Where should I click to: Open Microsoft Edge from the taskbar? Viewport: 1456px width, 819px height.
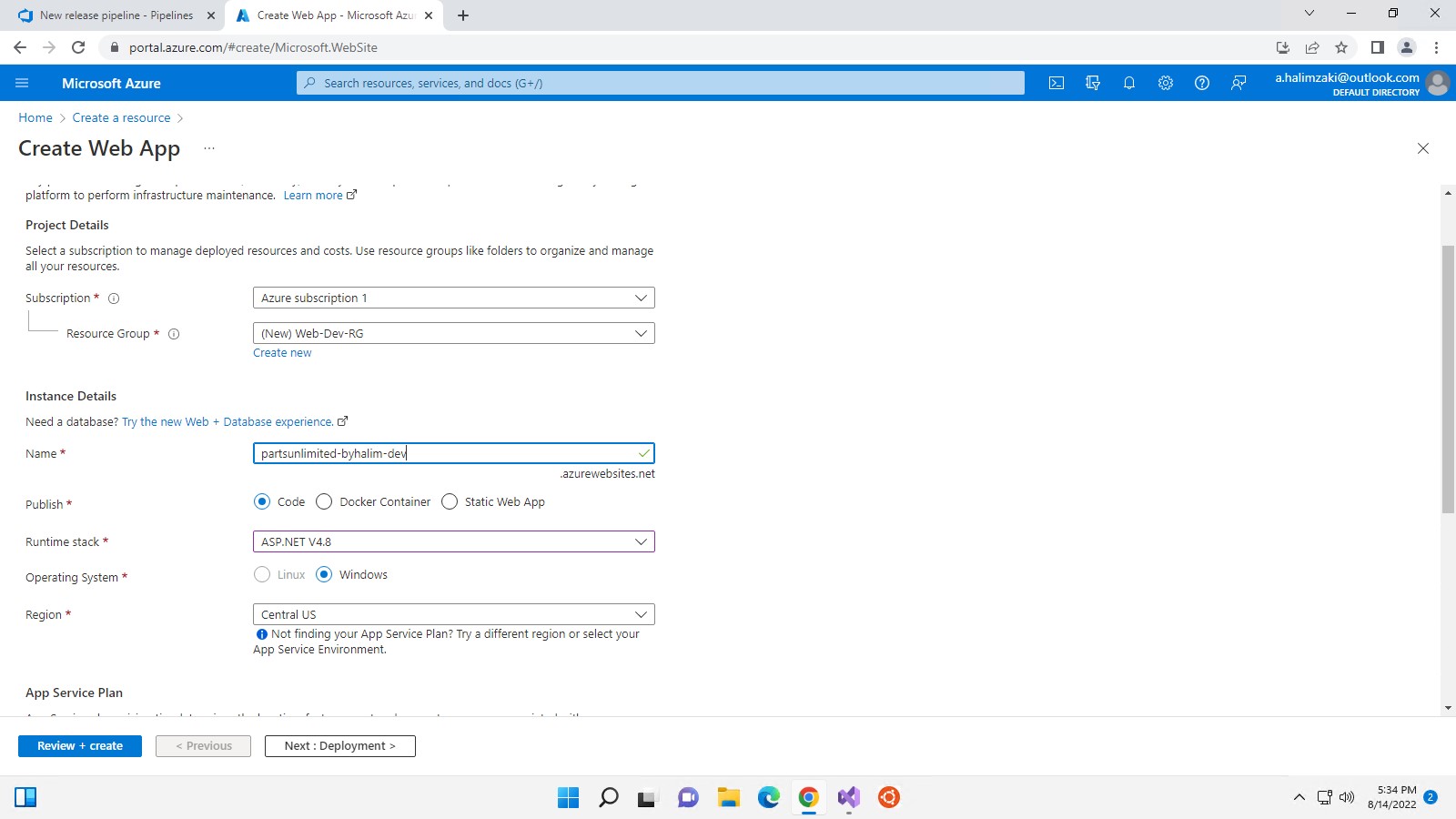(x=769, y=798)
